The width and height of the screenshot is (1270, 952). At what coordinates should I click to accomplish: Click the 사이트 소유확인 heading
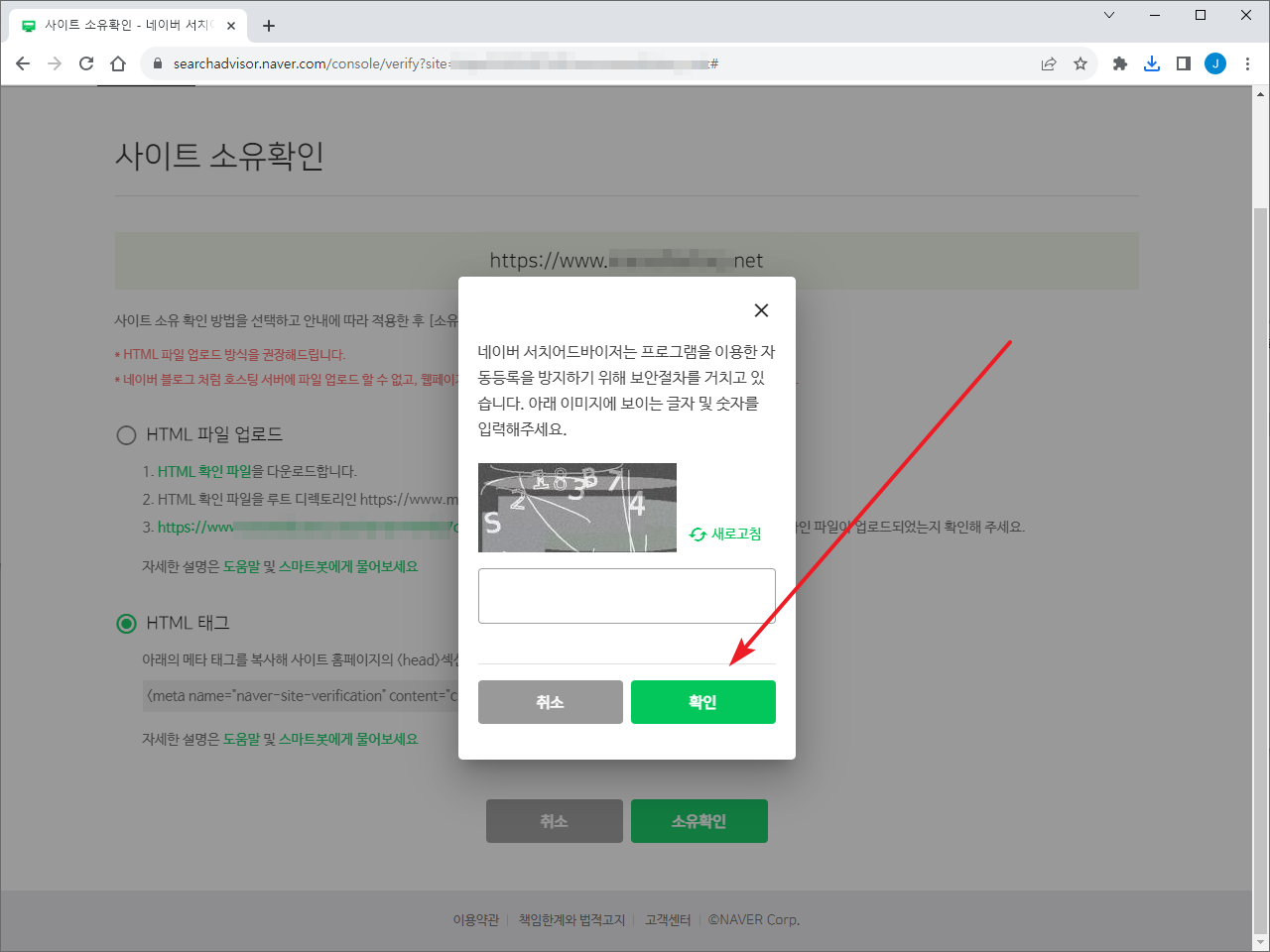[219, 156]
